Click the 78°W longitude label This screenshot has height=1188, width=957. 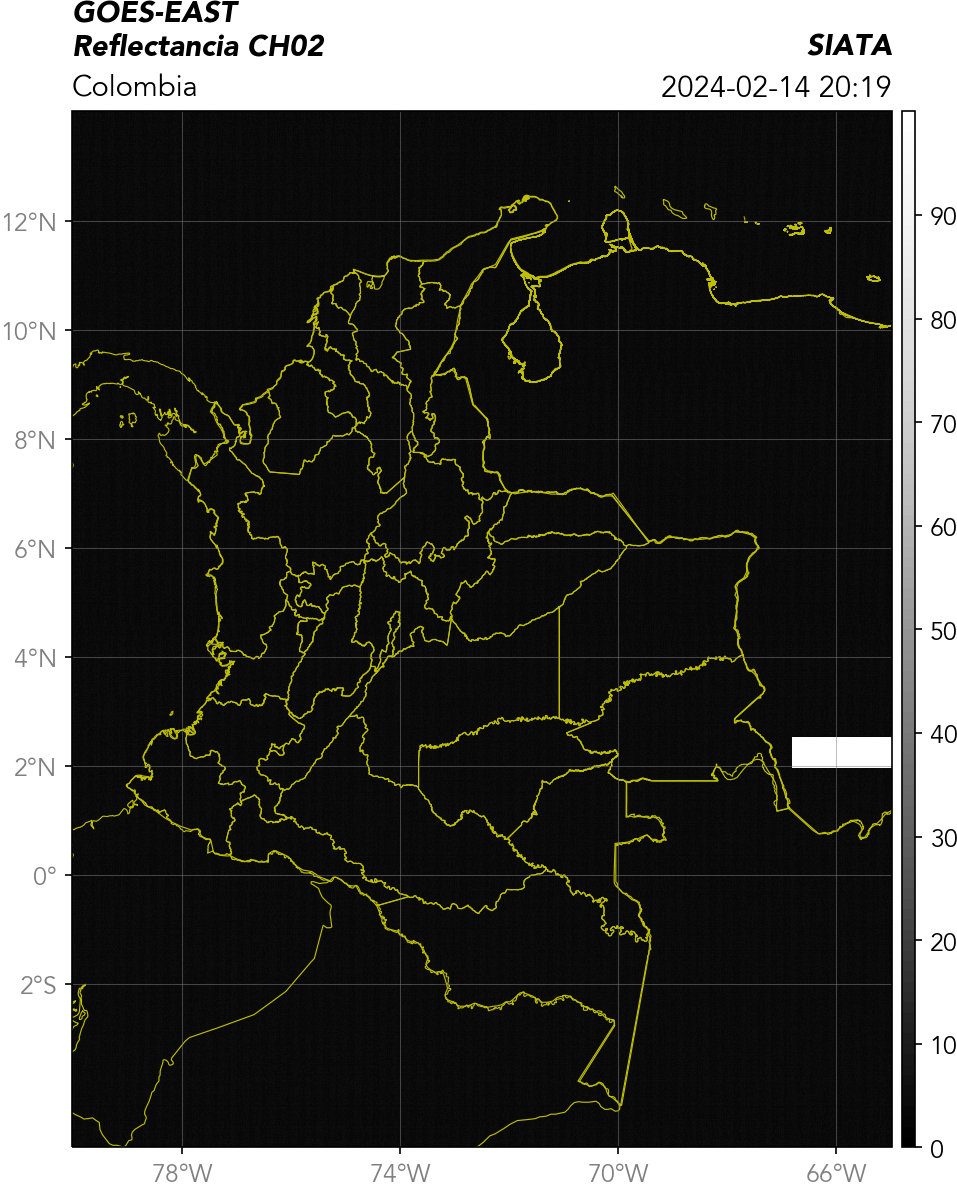pyautogui.click(x=182, y=1173)
